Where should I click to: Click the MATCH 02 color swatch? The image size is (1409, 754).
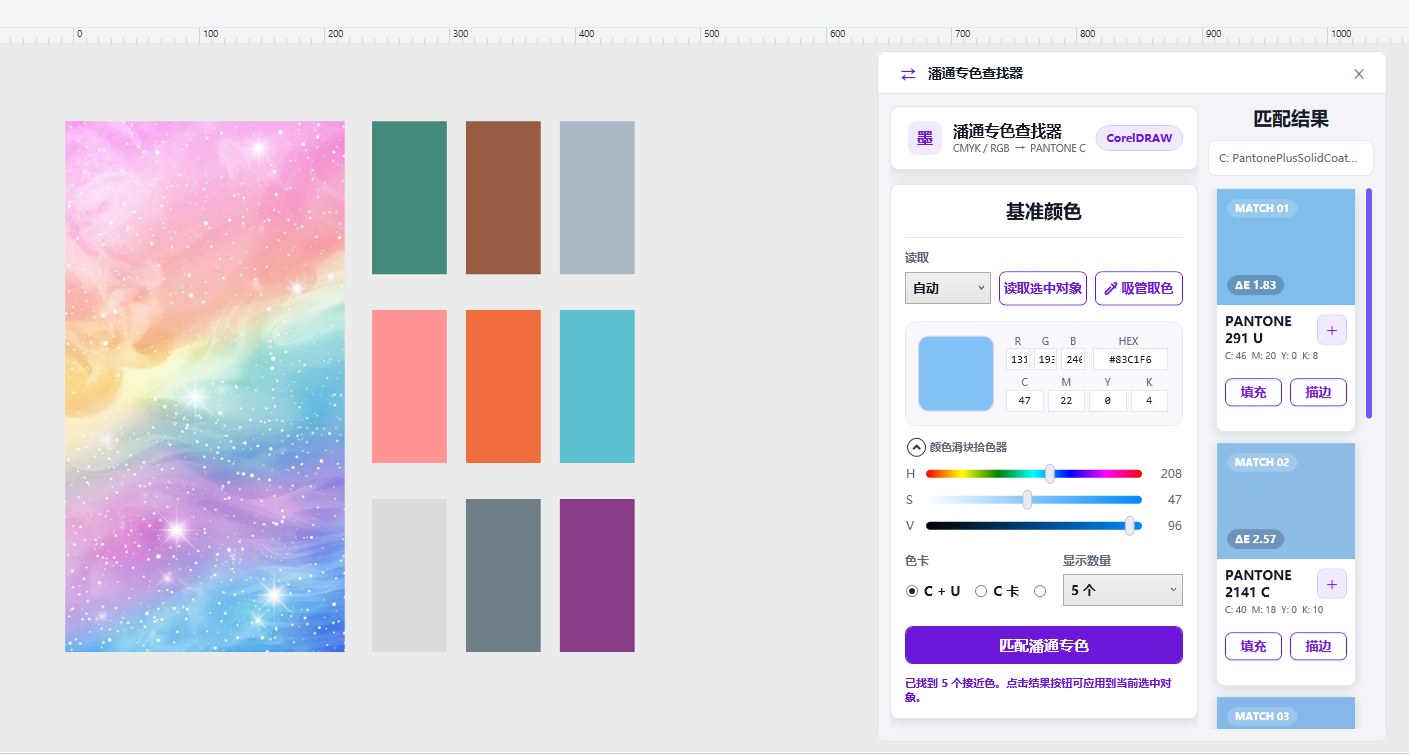tap(1286, 501)
